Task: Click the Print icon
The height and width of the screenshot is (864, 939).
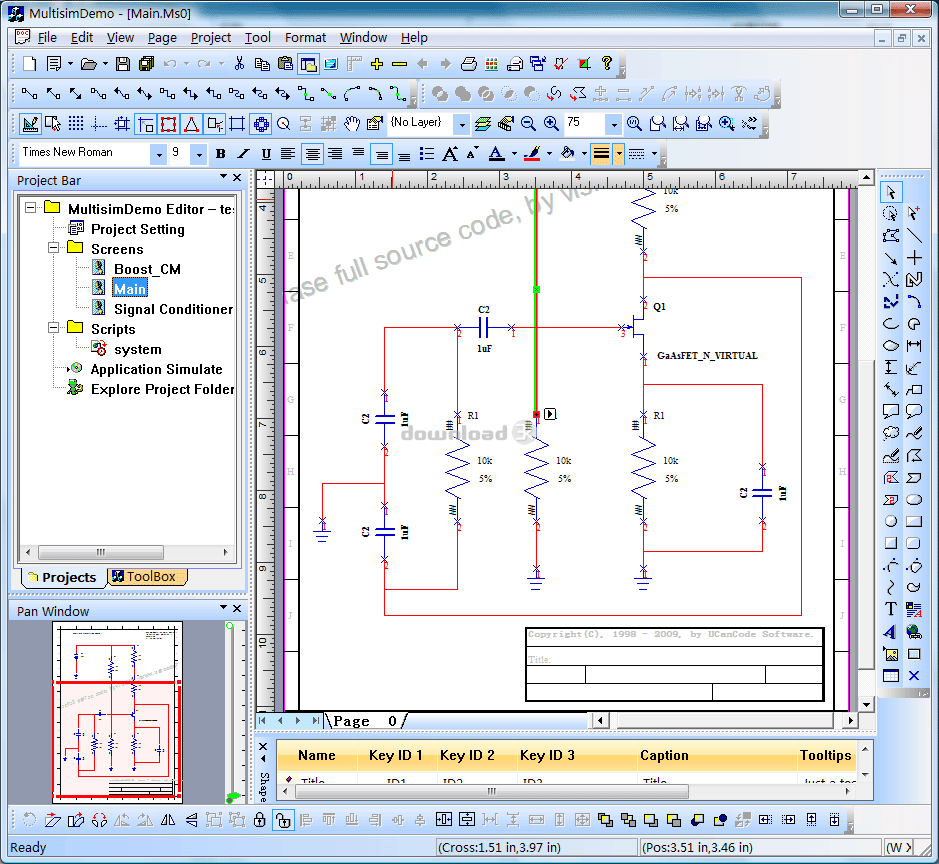Action: 469,64
